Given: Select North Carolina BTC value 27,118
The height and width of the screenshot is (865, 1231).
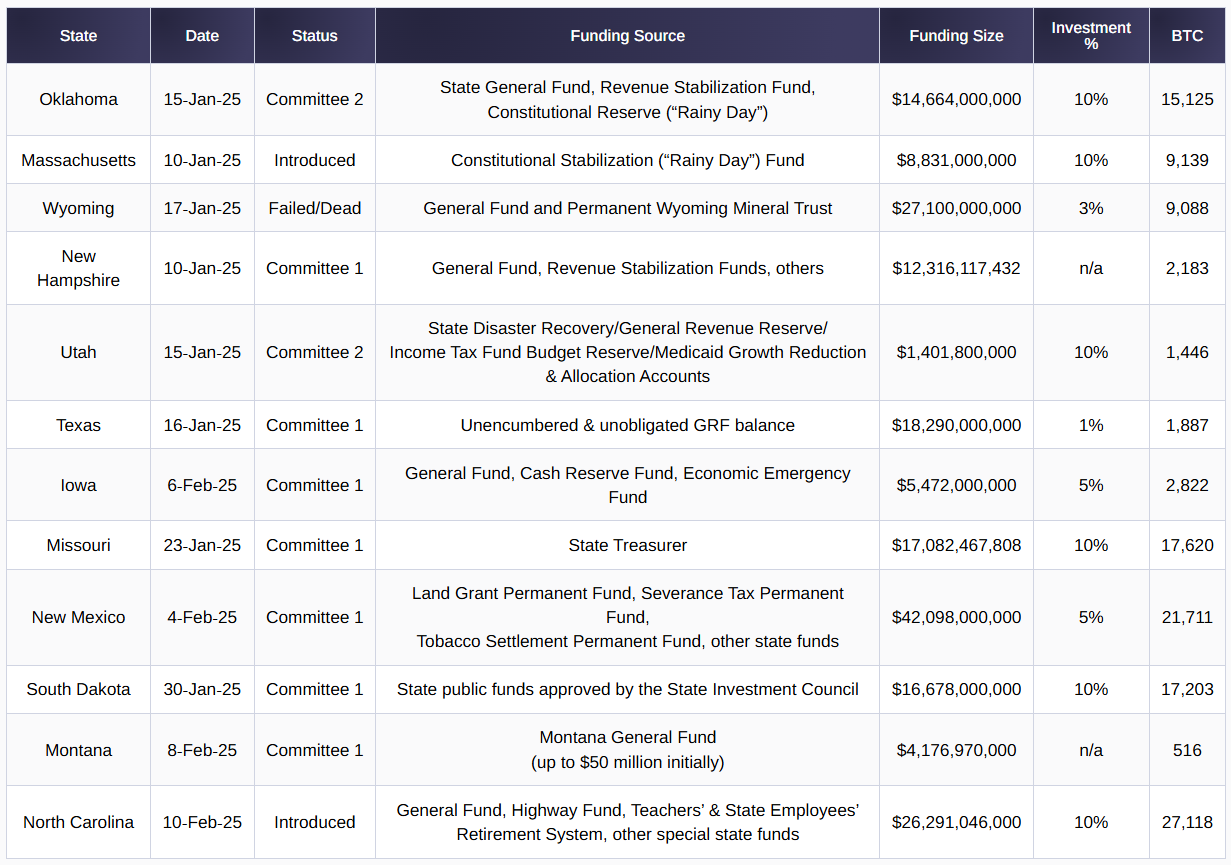Looking at the screenshot, I should [1187, 822].
